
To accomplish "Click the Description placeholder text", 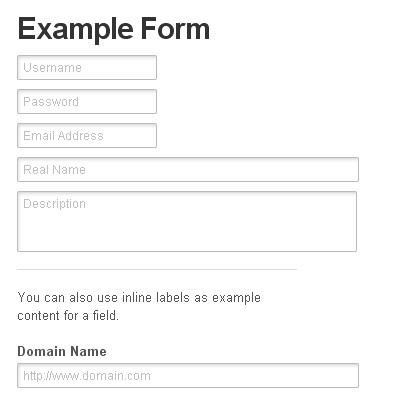I will pos(54,204).
